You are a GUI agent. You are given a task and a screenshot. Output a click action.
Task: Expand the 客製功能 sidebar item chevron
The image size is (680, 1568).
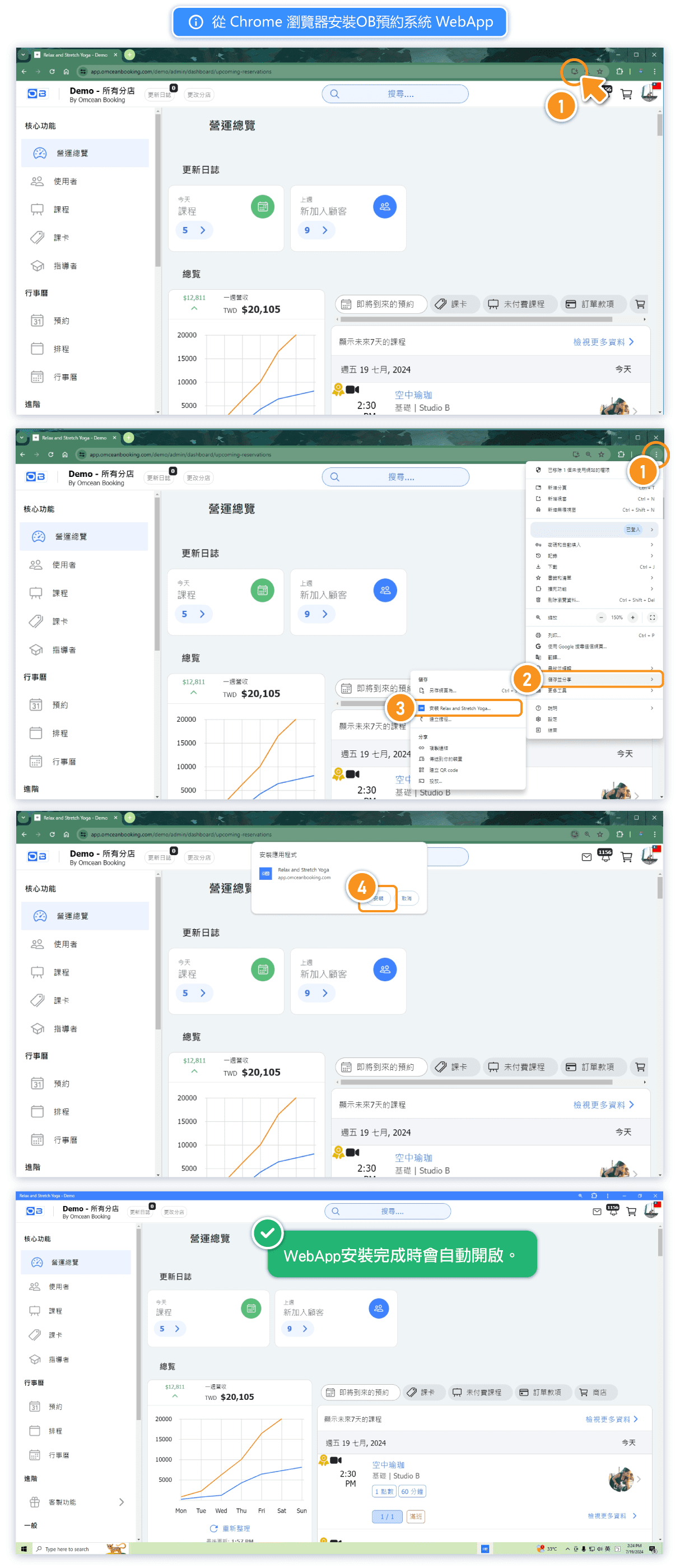[x=121, y=1502]
